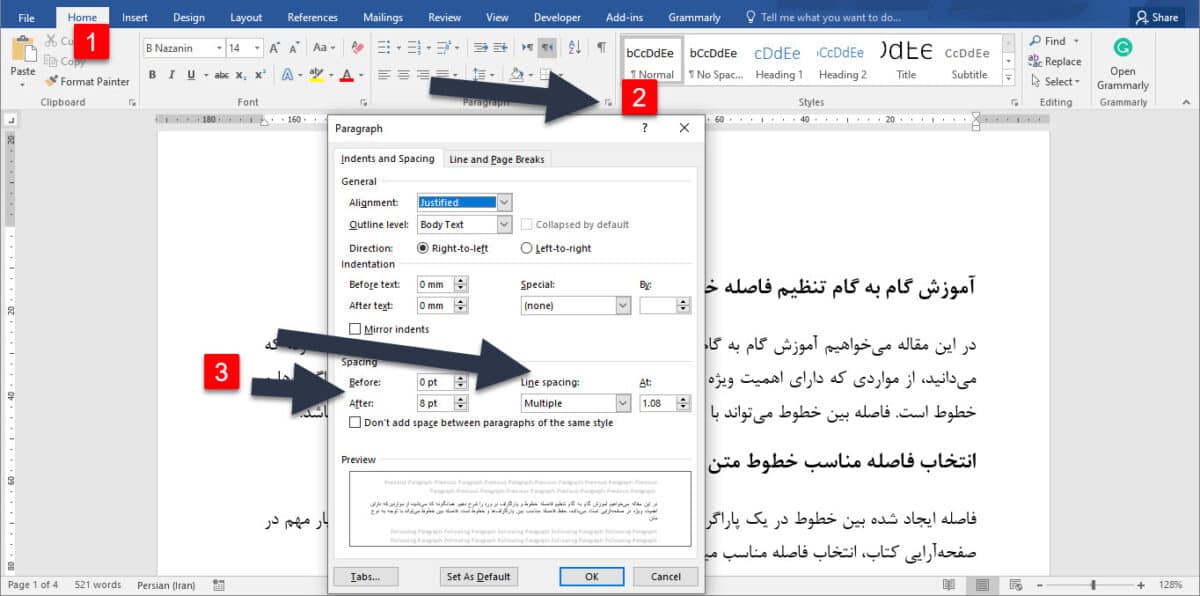Open the Select dropdown in Editing
The height and width of the screenshot is (596, 1200).
tap(1055, 82)
